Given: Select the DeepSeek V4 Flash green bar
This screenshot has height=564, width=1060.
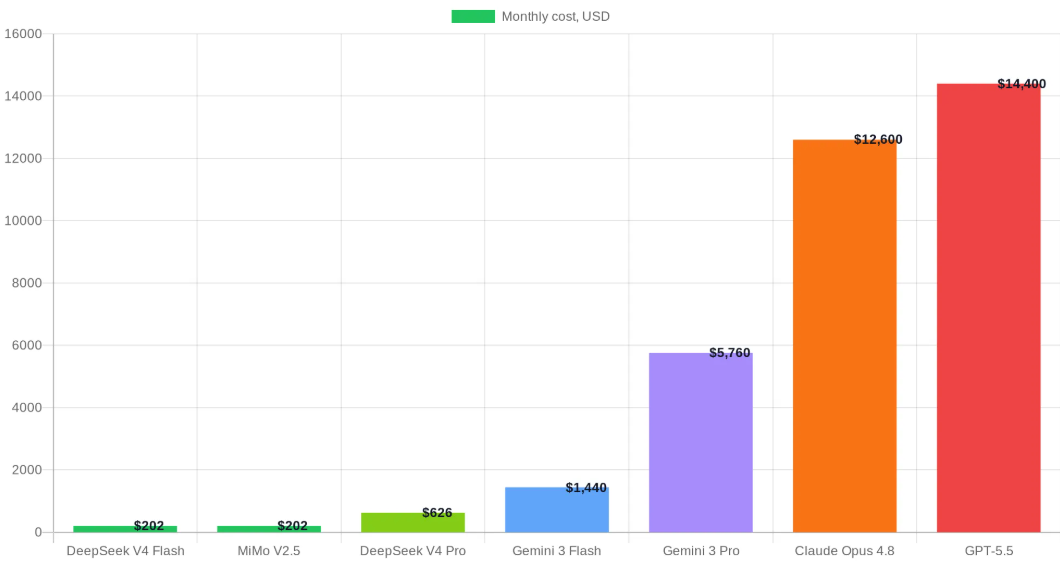Looking at the screenshot, I should (125, 529).
